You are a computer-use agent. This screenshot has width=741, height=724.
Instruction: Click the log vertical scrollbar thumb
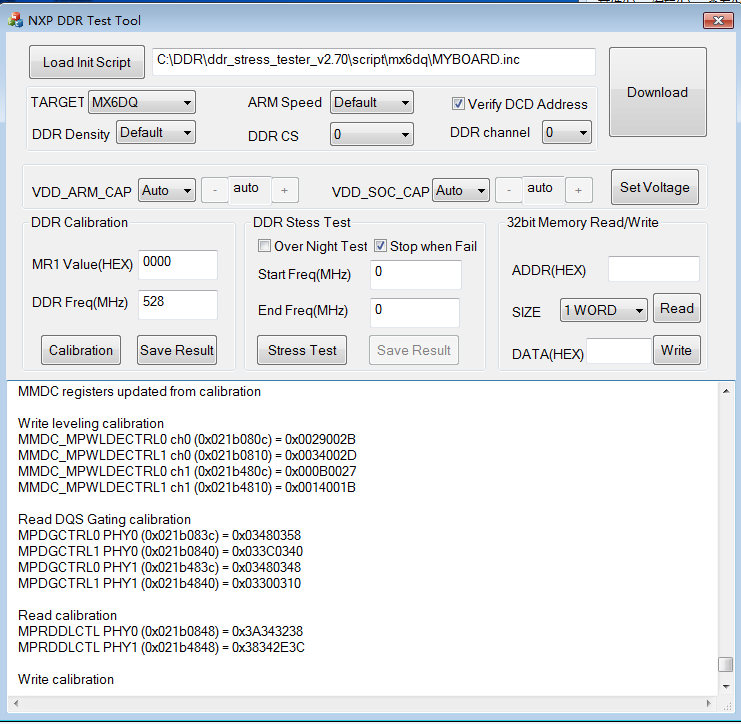pyautogui.click(x=726, y=664)
